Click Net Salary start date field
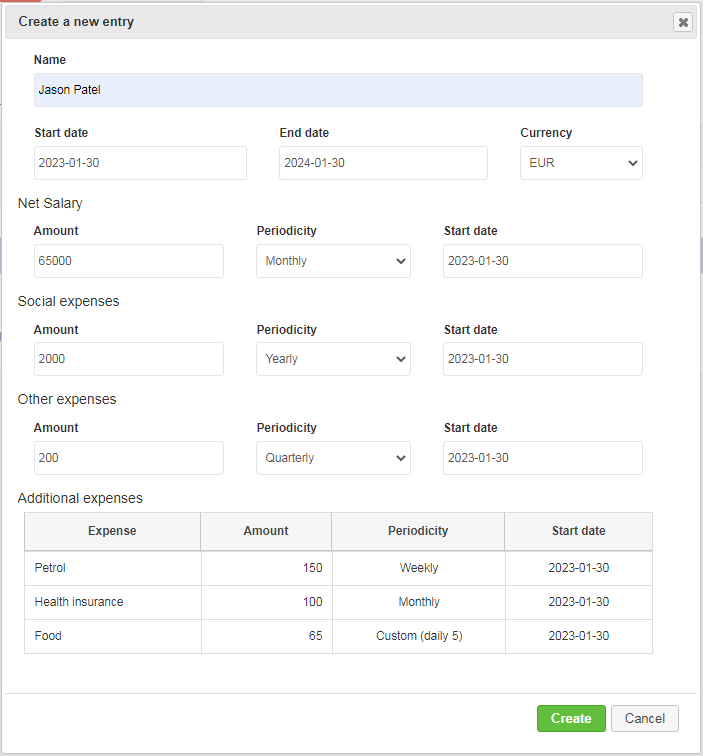Screen dimensions: 703x756 pyautogui.click(x=543, y=261)
